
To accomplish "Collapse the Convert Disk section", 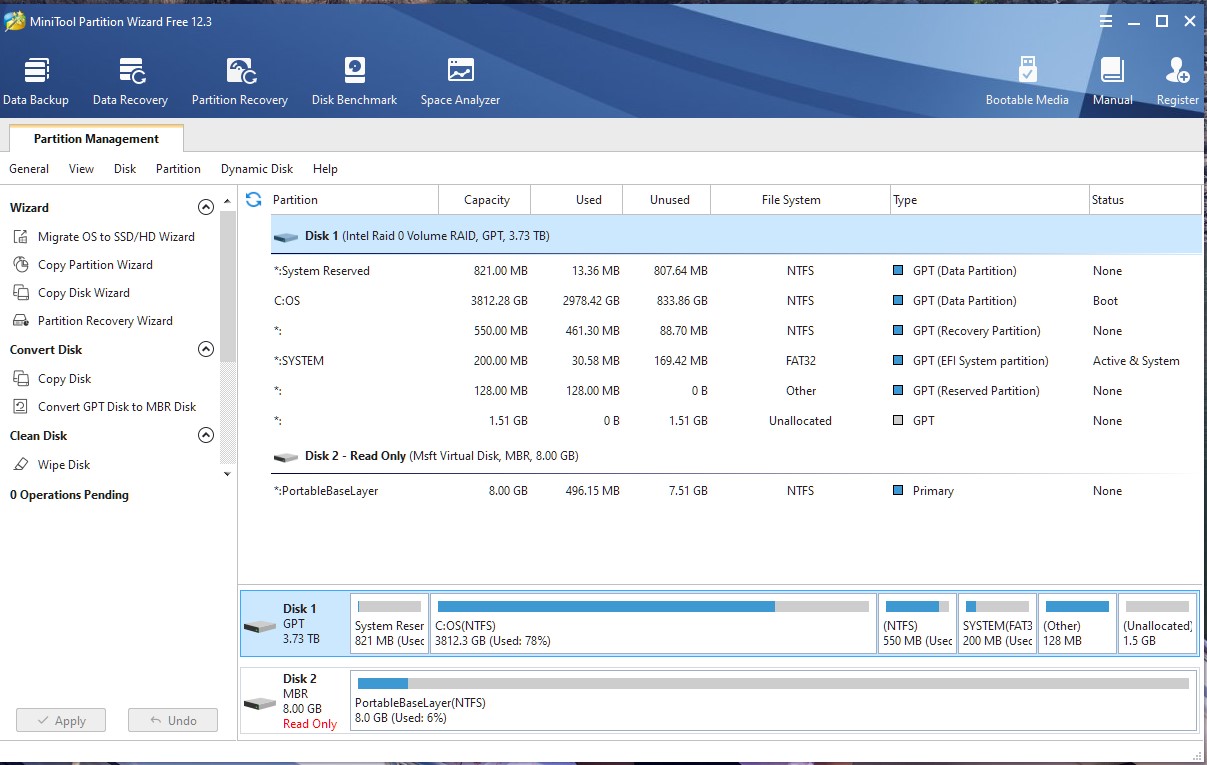I will [x=206, y=350].
